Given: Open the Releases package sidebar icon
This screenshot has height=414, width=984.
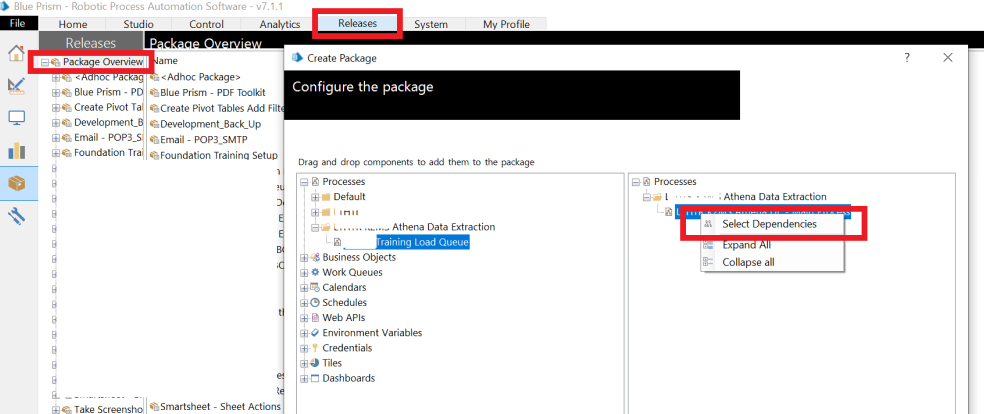Looking at the screenshot, I should [16, 184].
